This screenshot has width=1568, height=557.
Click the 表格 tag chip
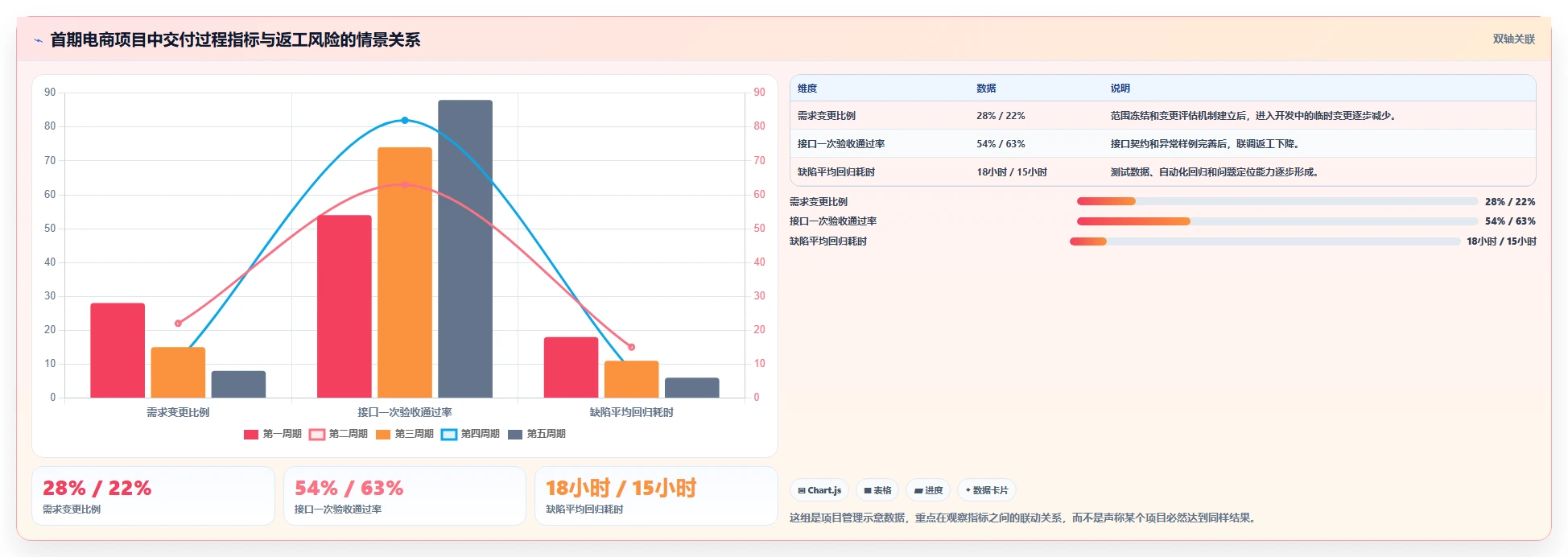coord(877,490)
